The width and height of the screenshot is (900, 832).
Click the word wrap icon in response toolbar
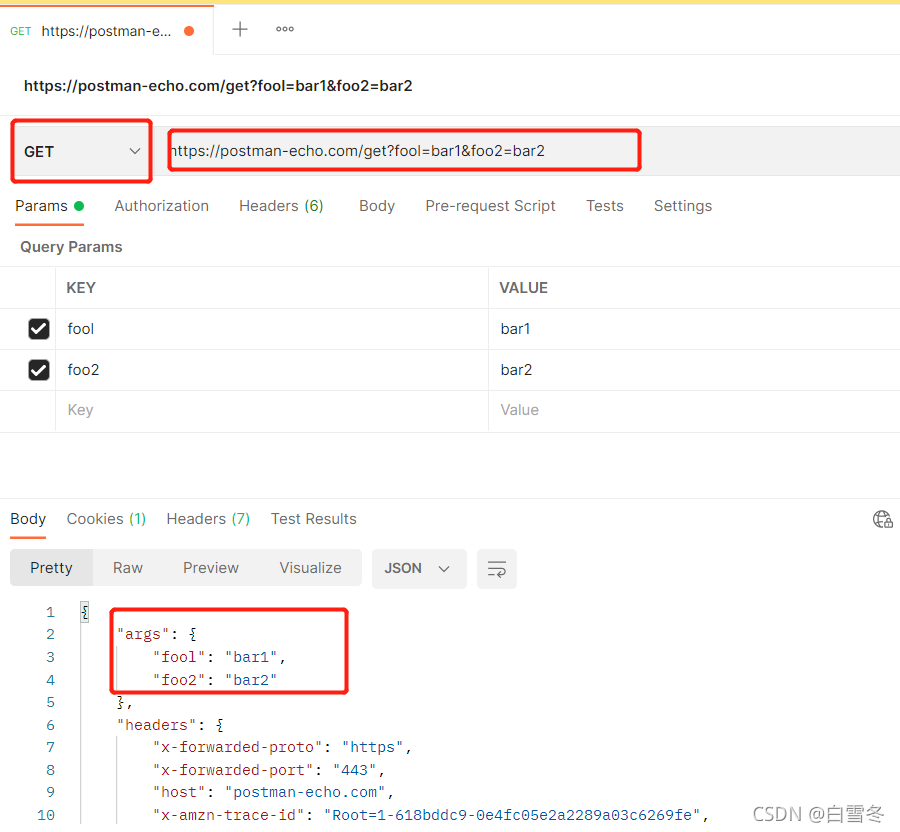pyautogui.click(x=496, y=569)
